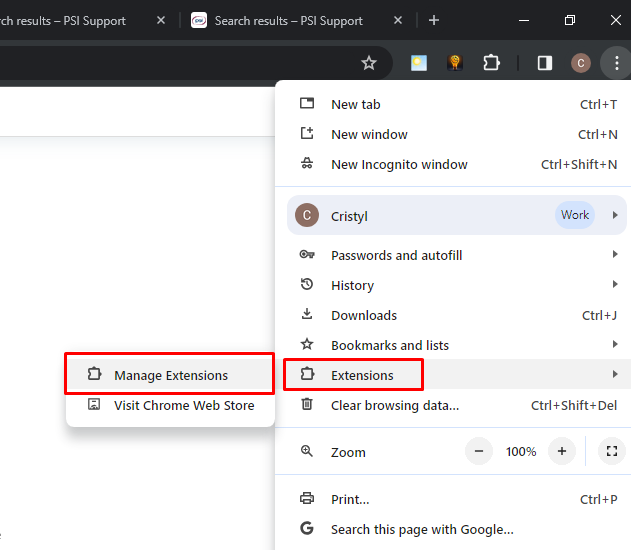Decrease zoom with the minus button
The height and width of the screenshot is (550, 631).
(x=478, y=451)
